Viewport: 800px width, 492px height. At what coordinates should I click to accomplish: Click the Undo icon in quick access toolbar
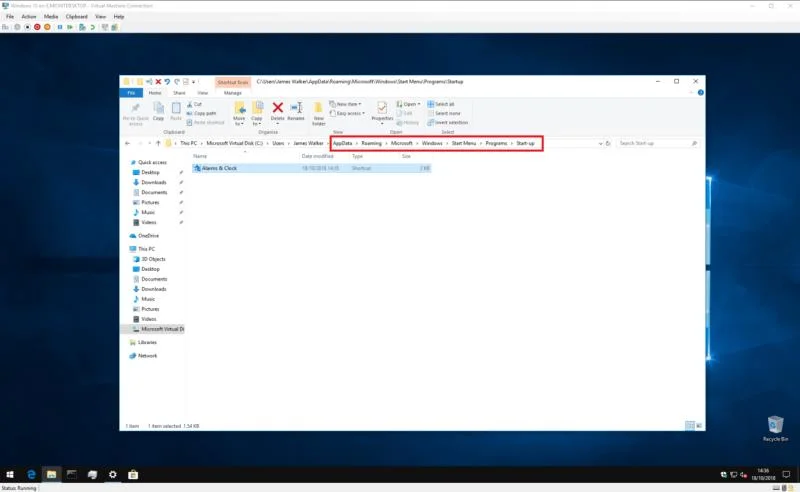coord(167,82)
